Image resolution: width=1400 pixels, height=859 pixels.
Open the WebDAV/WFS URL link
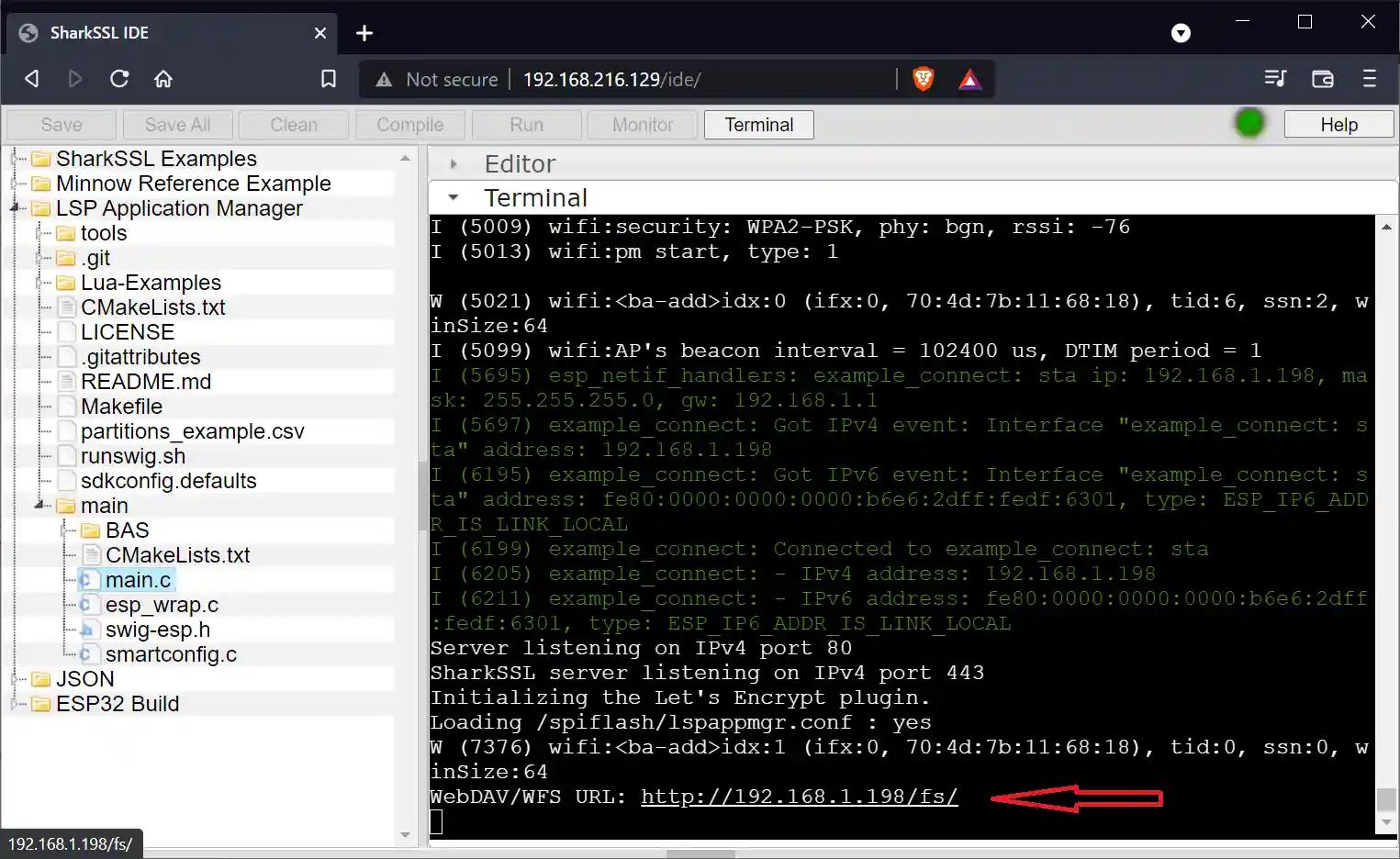(x=799, y=797)
